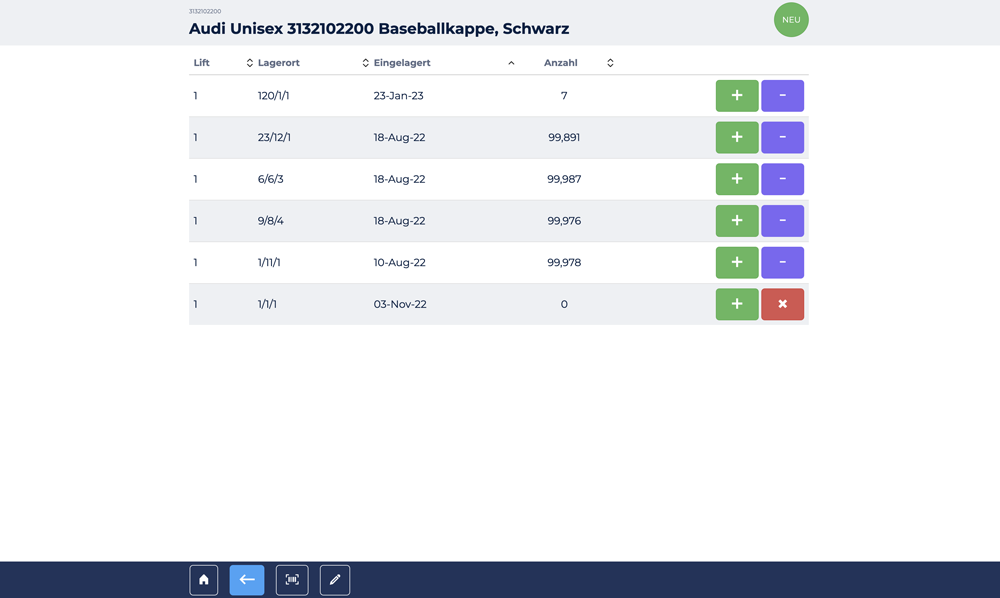Open the barcode scanner
Image resolution: width=1000 pixels, height=598 pixels.
point(292,580)
